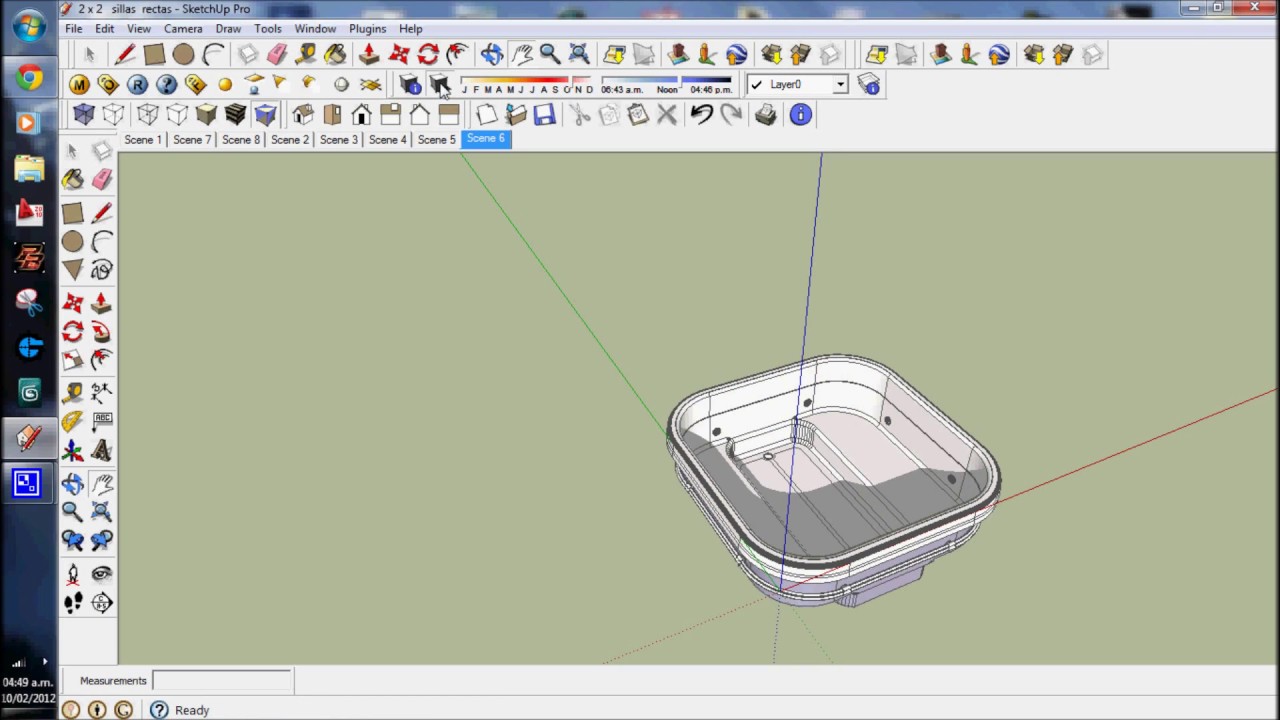Select the Paint Bucket tool
Image resolution: width=1280 pixels, height=720 pixels.
(x=73, y=178)
